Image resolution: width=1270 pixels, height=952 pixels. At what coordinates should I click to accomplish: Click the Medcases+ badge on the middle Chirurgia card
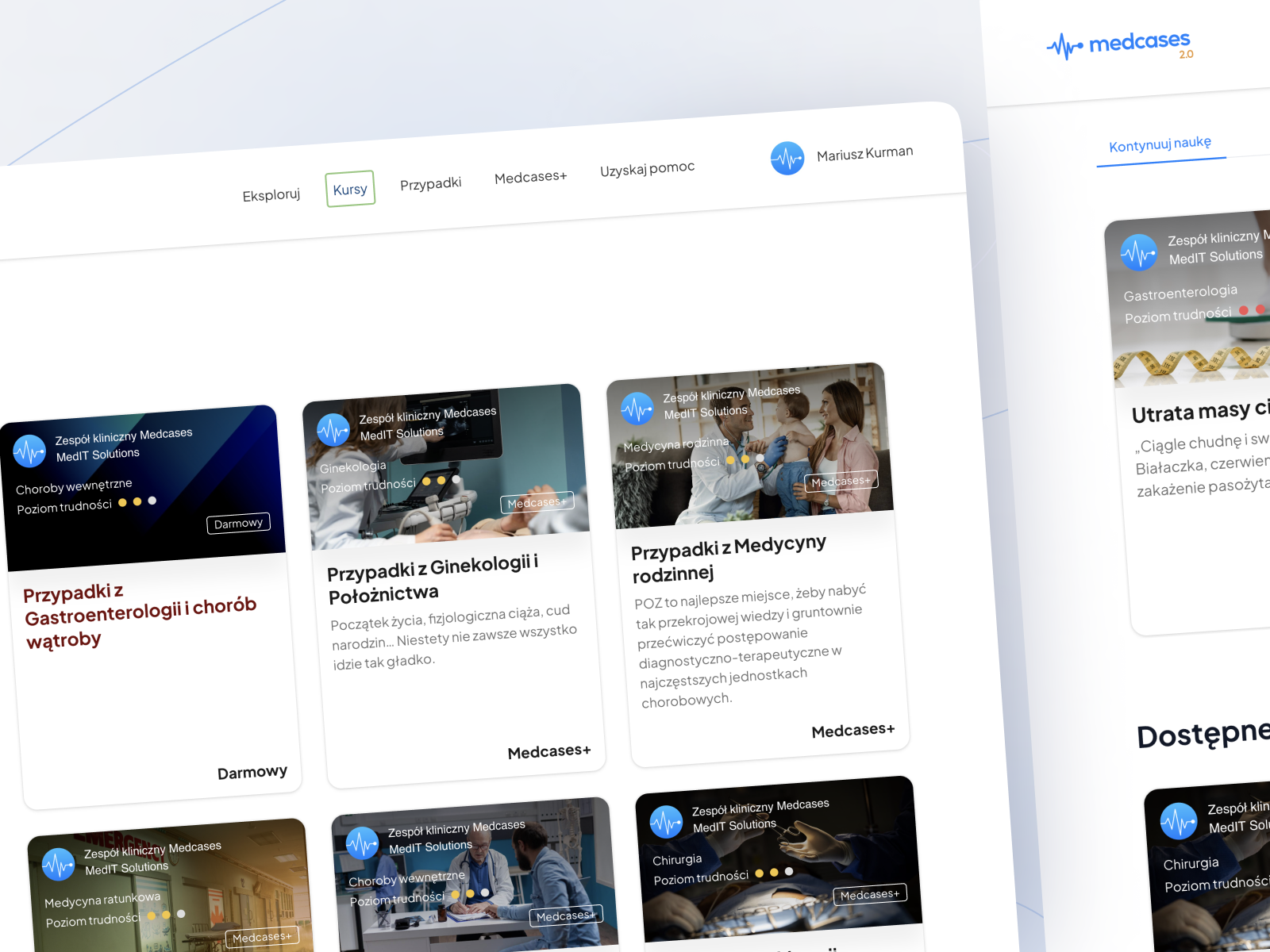[870, 895]
